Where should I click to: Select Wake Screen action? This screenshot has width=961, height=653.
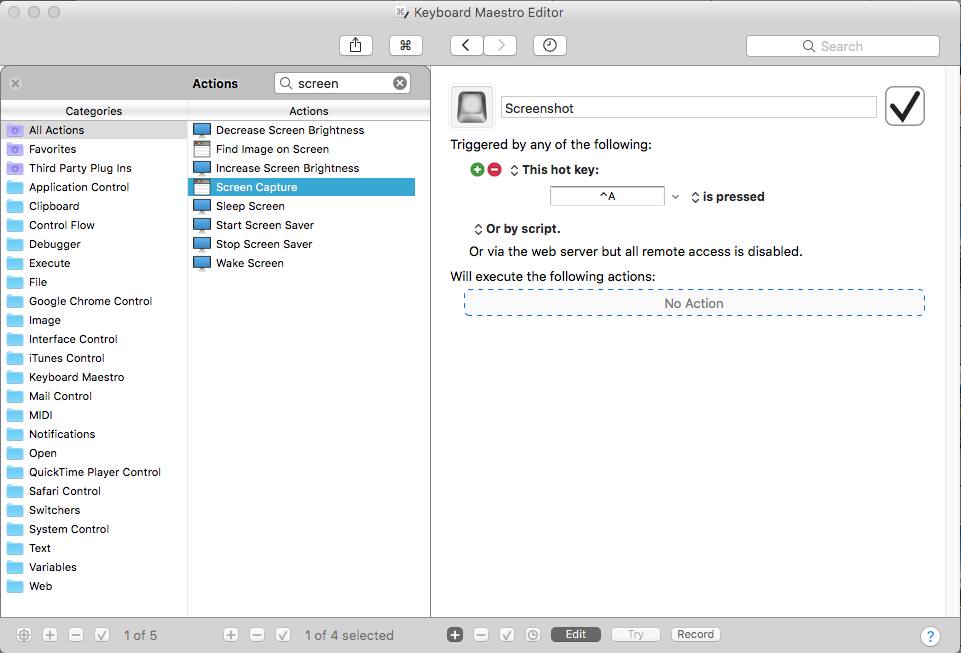click(302, 263)
